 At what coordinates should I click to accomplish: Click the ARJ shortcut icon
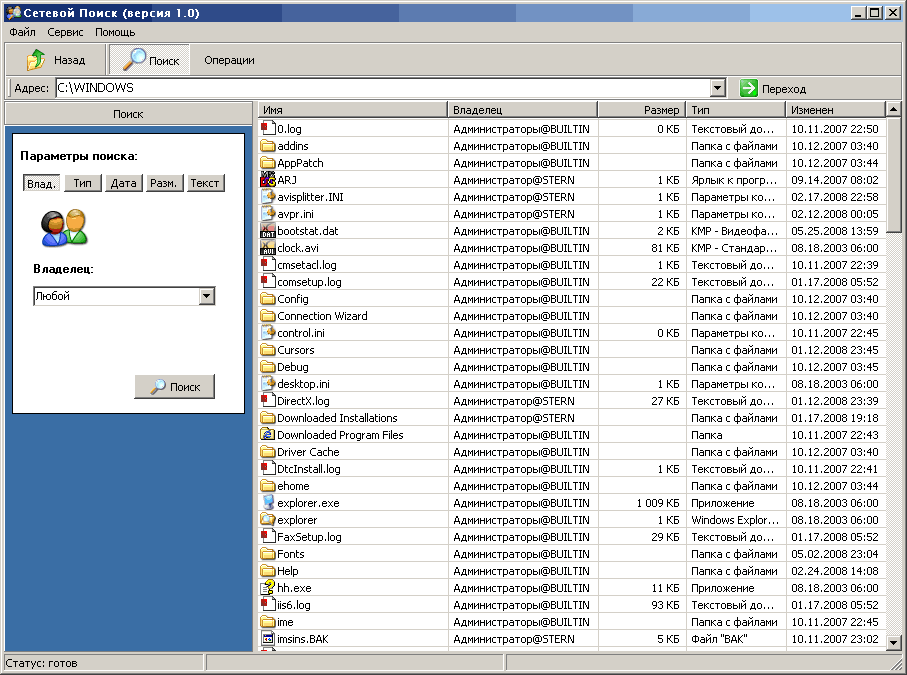[268, 180]
